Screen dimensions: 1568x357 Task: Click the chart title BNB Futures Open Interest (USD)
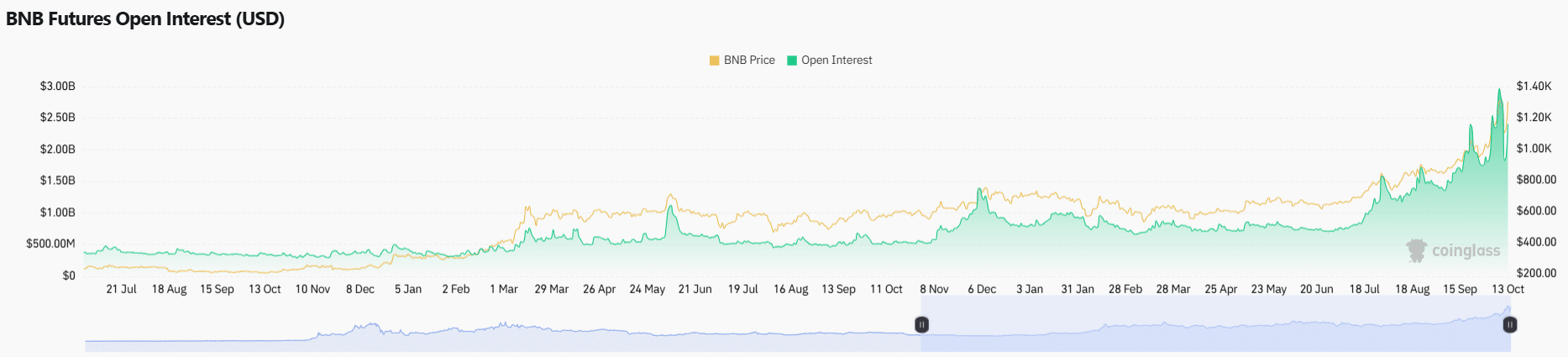click(145, 19)
